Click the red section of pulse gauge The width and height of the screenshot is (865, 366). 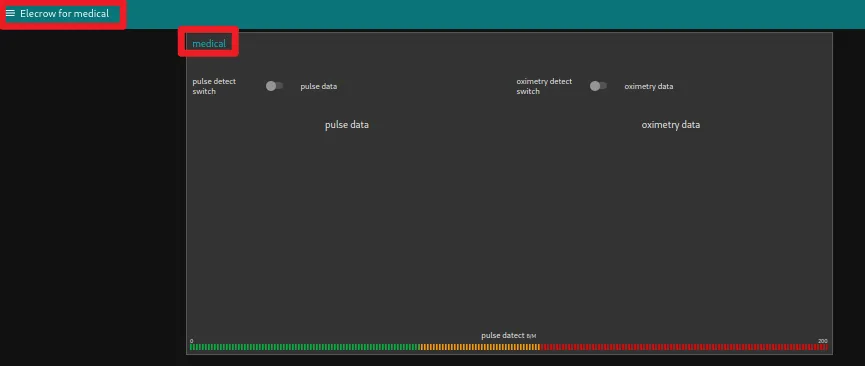click(x=684, y=347)
